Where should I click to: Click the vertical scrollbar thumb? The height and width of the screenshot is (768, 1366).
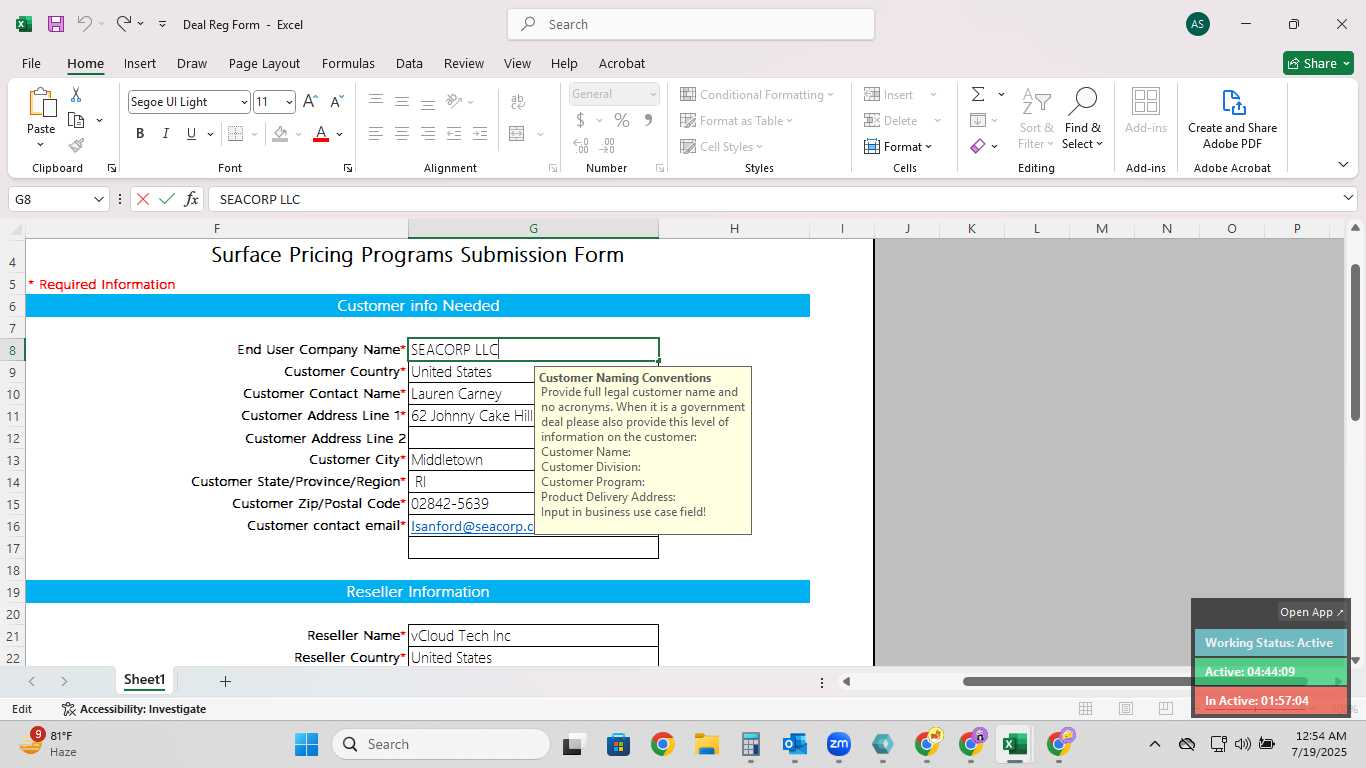[x=1355, y=342]
